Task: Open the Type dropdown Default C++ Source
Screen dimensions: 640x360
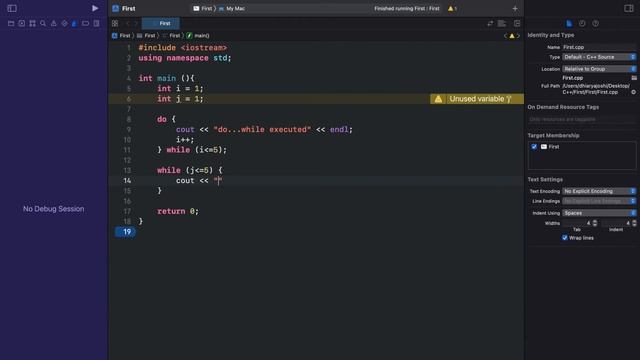Action: 599,57
